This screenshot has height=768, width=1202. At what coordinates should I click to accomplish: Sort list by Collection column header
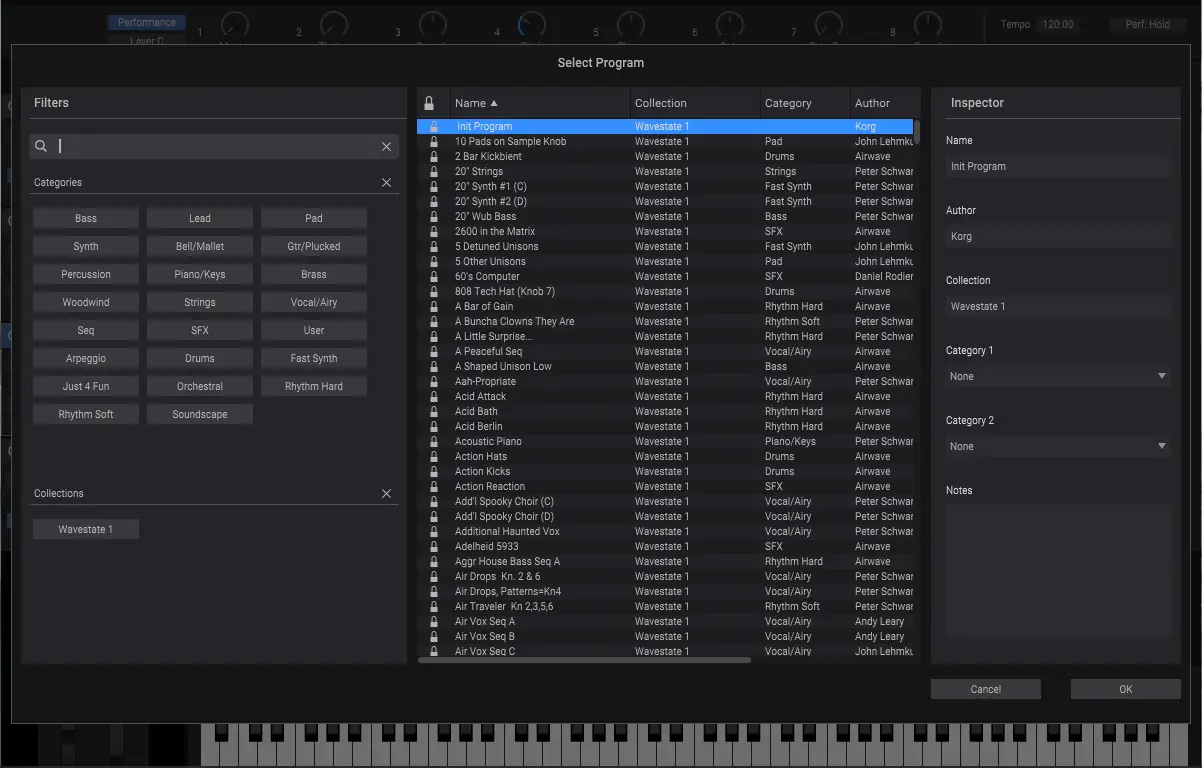pos(696,103)
